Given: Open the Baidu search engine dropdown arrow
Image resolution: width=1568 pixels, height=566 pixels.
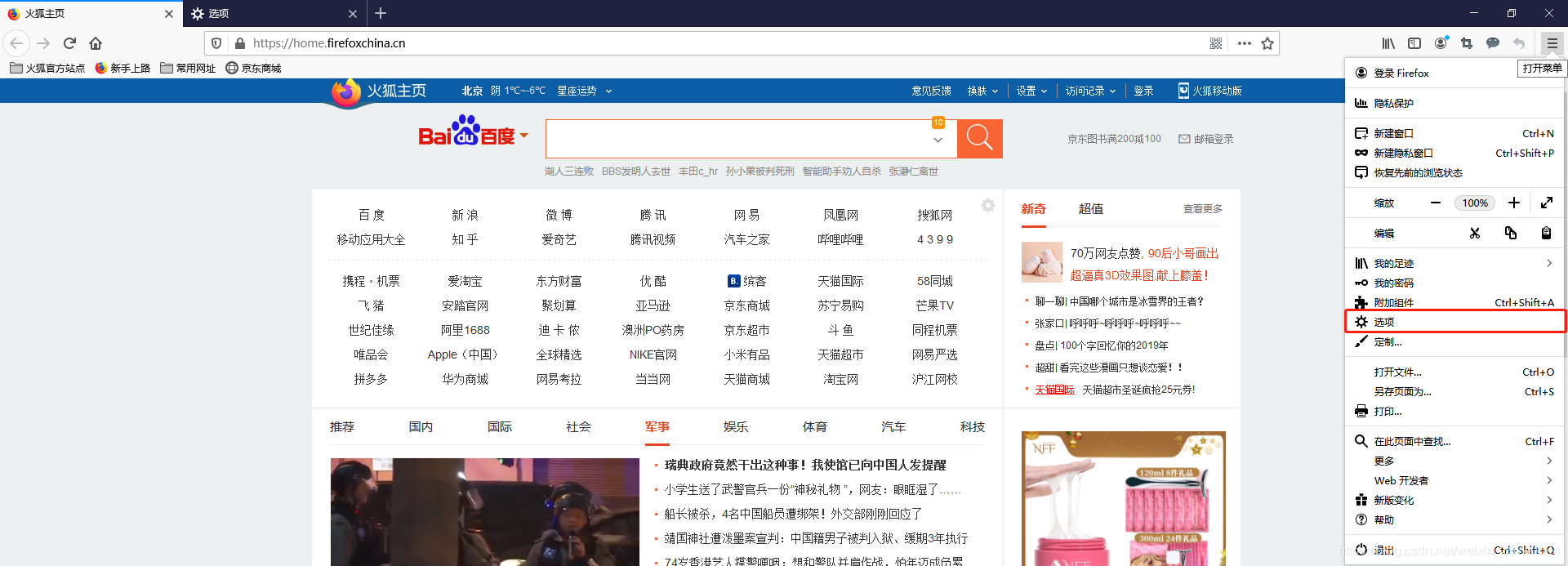Looking at the screenshot, I should click(524, 136).
